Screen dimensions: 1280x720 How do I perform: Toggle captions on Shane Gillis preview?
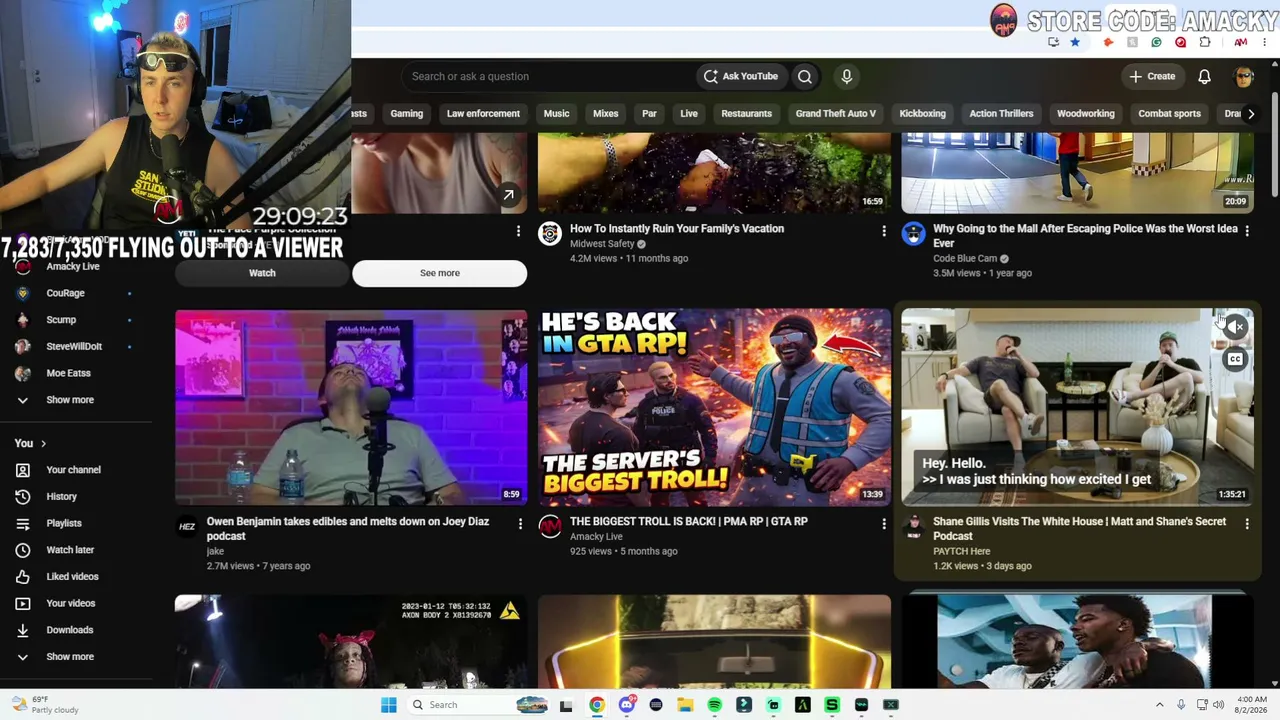click(1236, 359)
